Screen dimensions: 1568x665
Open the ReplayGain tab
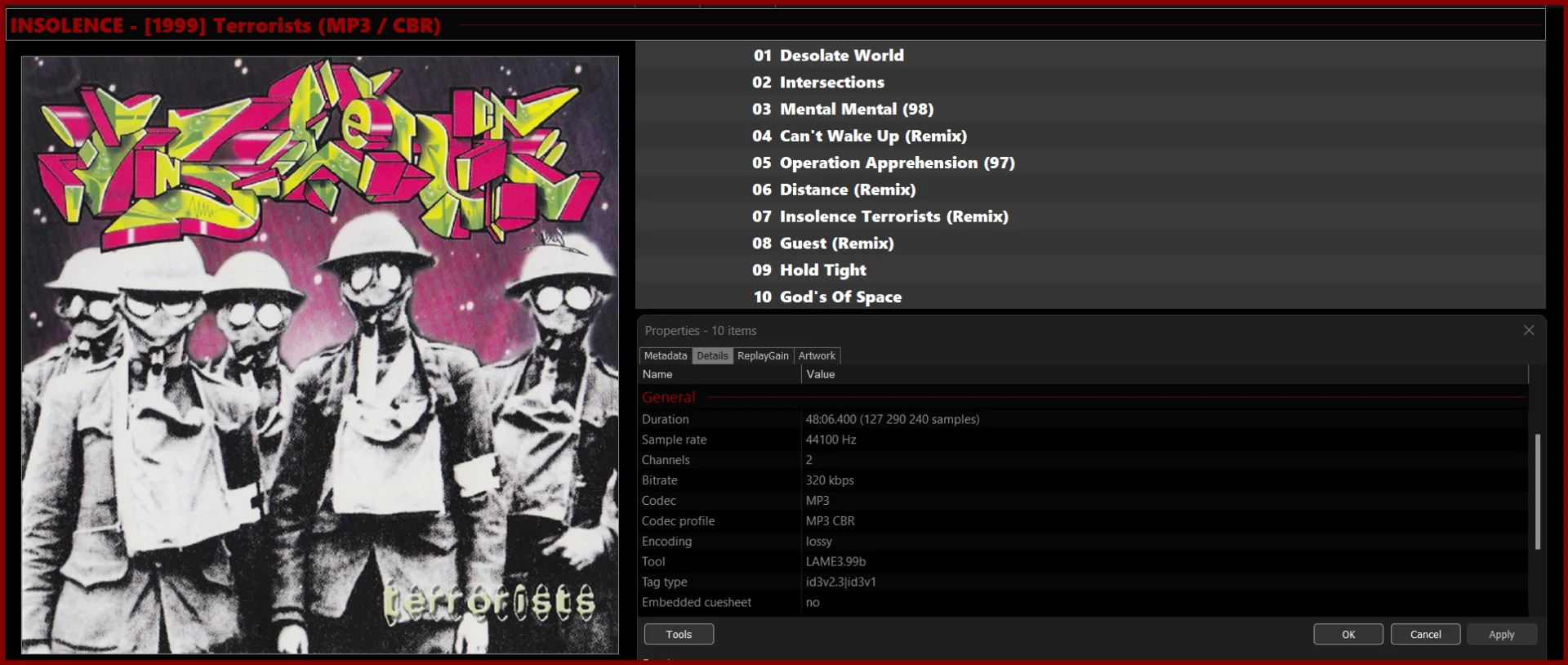pos(763,355)
